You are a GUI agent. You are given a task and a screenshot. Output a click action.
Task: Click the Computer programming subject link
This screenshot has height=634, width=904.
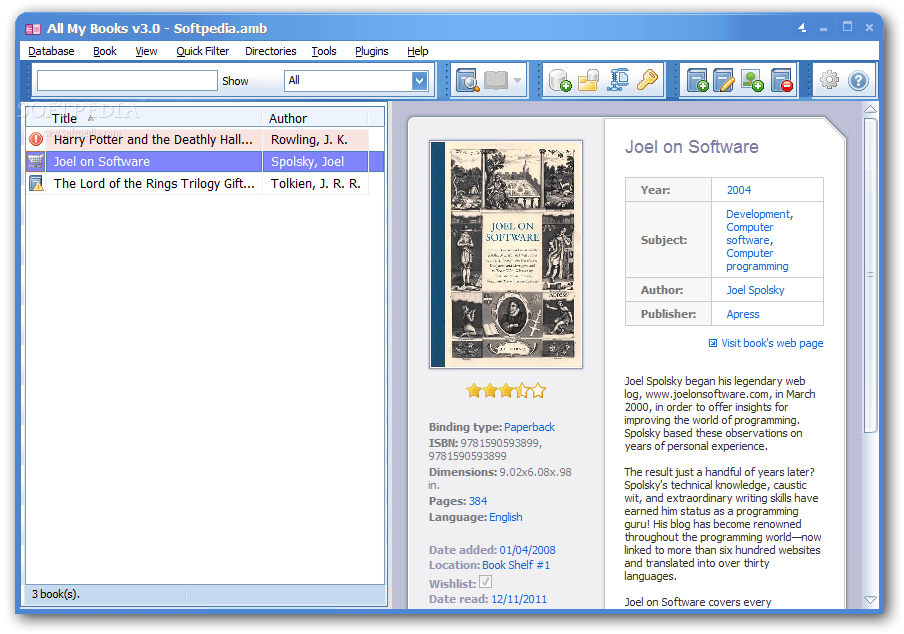[757, 259]
